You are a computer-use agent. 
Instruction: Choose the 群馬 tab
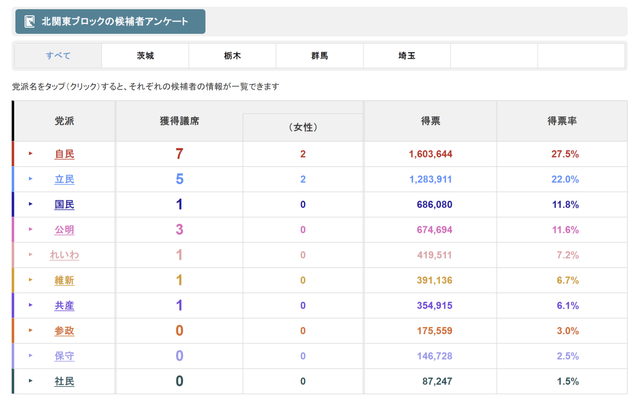click(x=319, y=56)
